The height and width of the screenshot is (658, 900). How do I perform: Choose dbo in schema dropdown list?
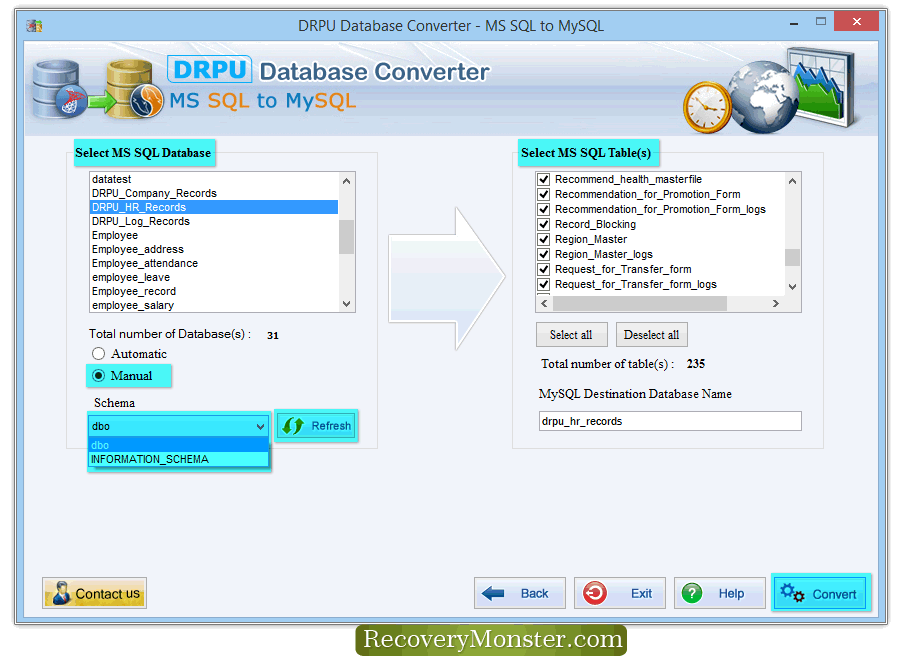(x=179, y=445)
